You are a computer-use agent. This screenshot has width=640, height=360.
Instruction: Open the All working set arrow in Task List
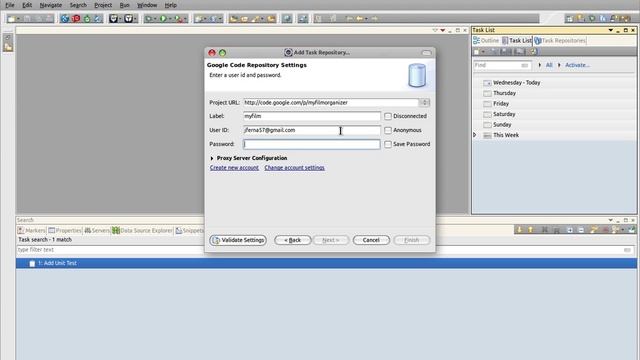coord(540,65)
